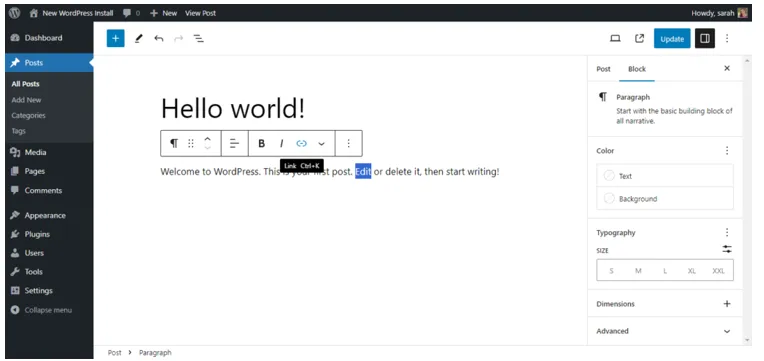Open the More rich text controls chevron
The height and width of the screenshot is (361, 764).
tap(322, 143)
